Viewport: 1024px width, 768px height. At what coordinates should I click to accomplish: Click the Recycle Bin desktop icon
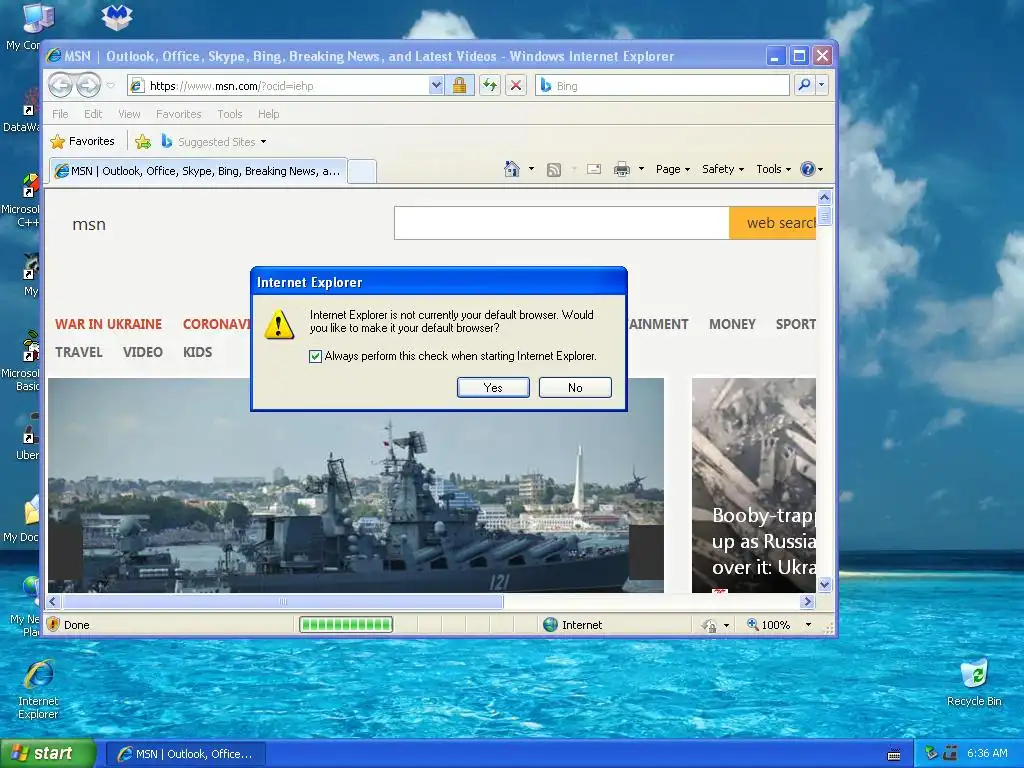coord(974,683)
